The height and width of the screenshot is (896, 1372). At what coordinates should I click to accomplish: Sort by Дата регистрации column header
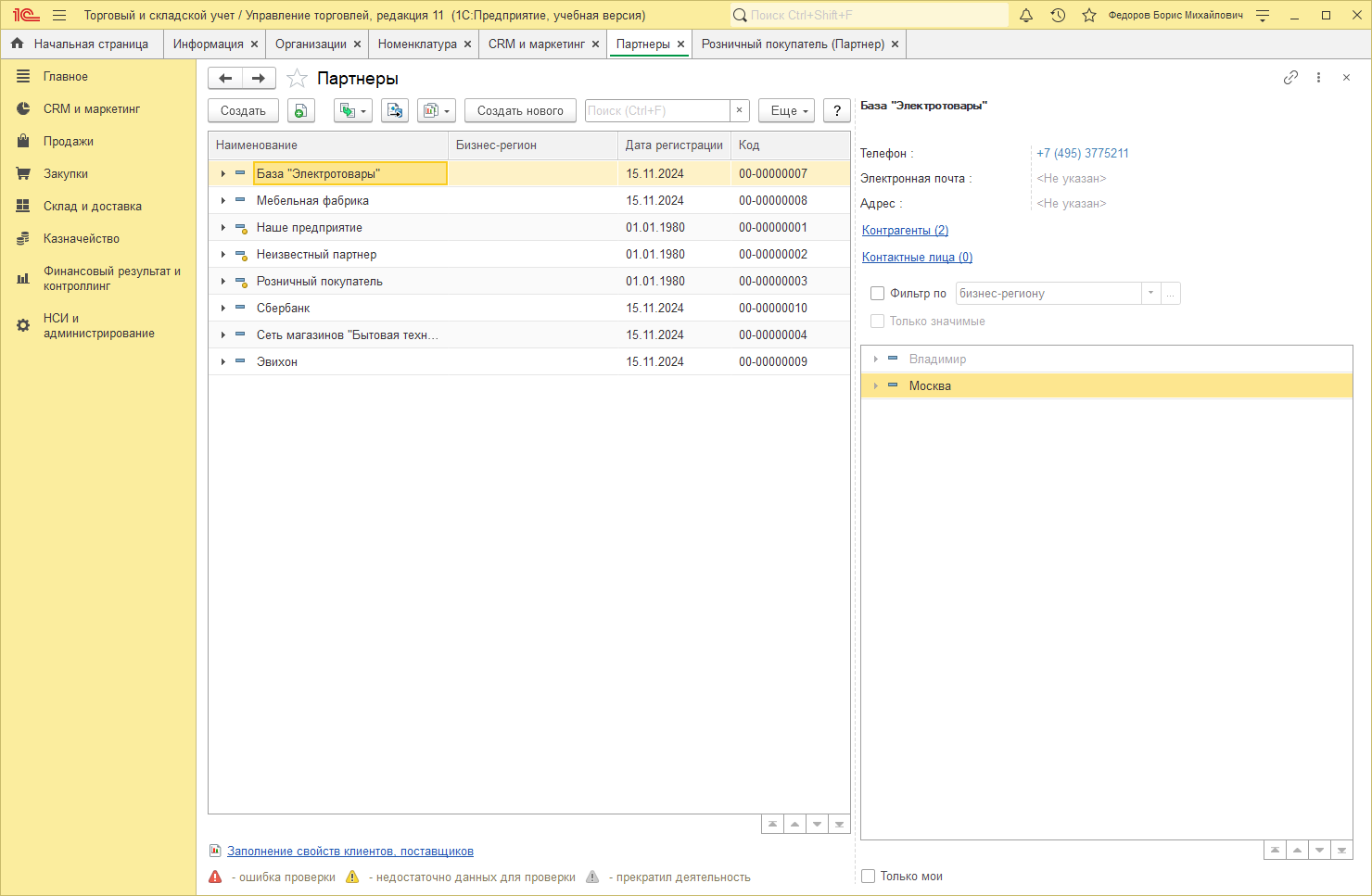pyautogui.click(x=674, y=145)
